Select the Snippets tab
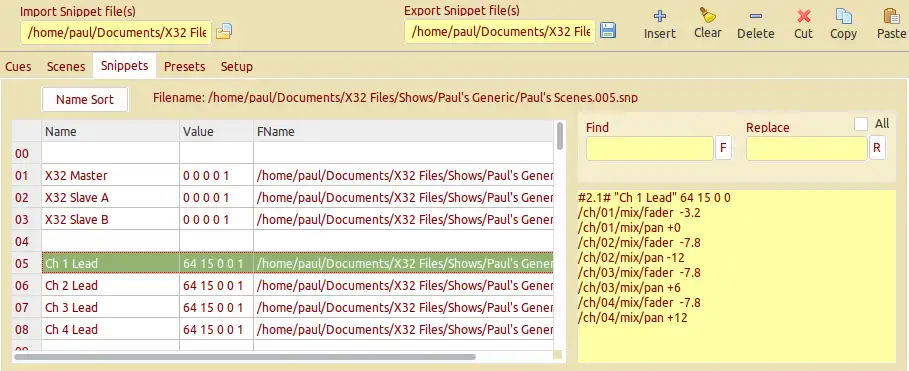 [125, 66]
